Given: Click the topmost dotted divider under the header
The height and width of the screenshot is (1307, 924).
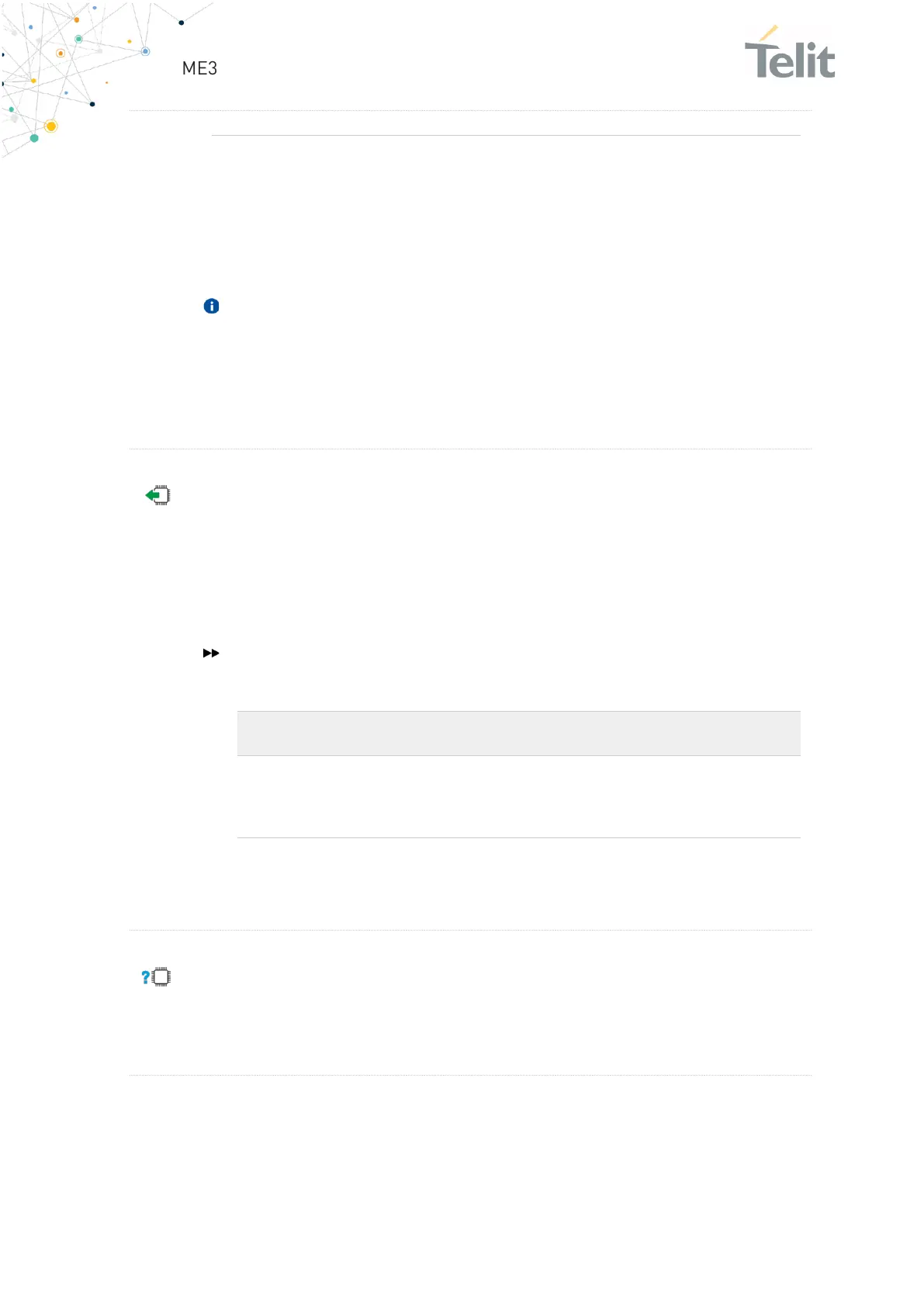Looking at the screenshot, I should click(x=470, y=111).
